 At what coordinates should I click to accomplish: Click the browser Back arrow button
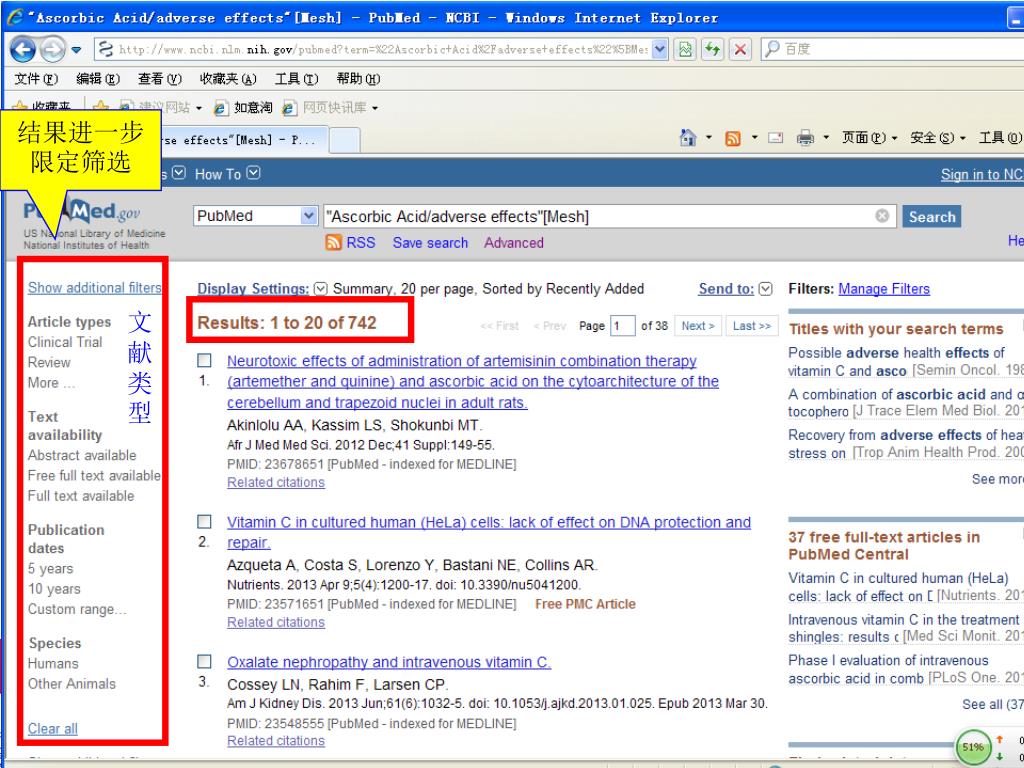pos(23,49)
